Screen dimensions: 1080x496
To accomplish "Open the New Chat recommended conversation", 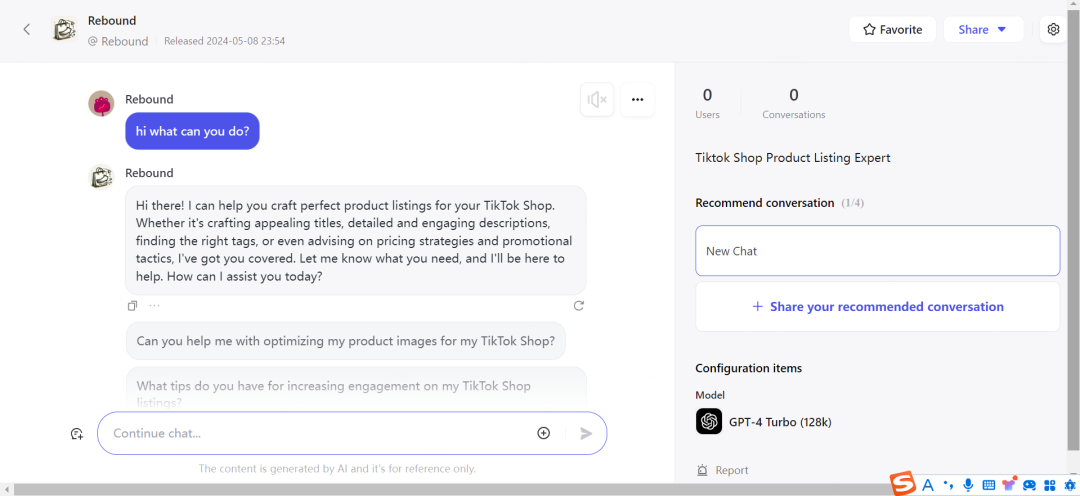I will click(x=878, y=251).
